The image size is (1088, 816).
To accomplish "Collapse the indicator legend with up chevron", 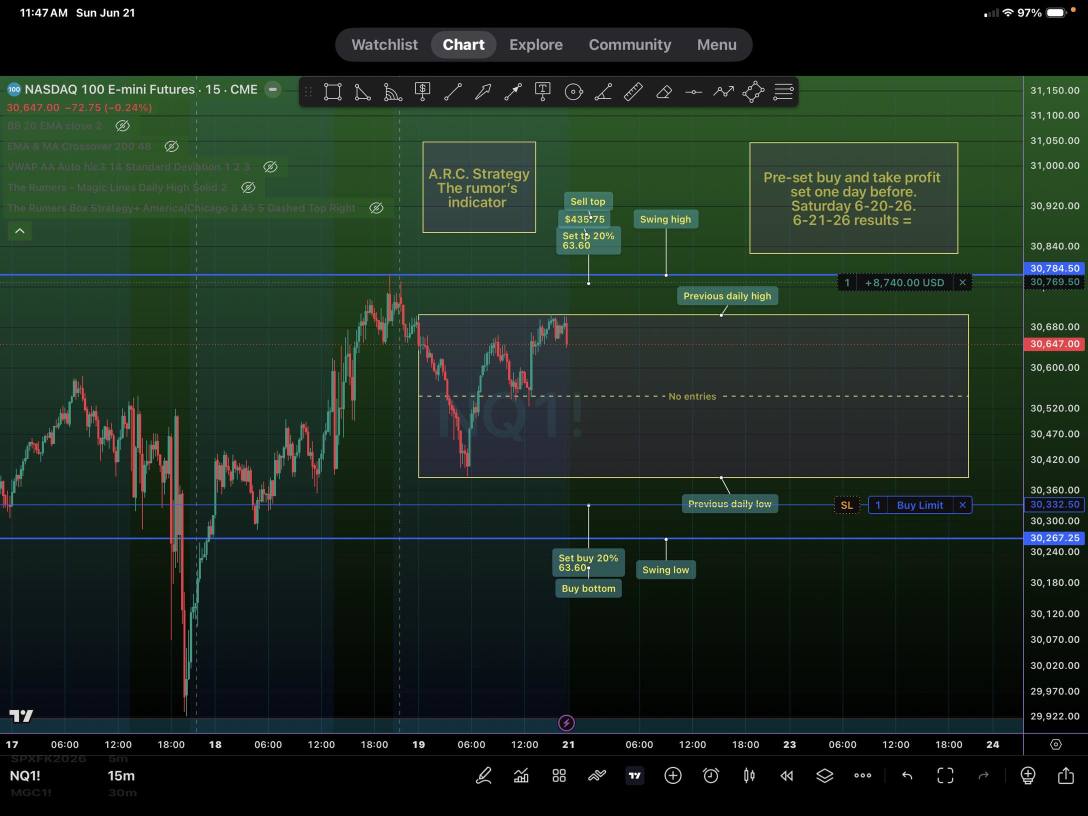I will point(20,230).
